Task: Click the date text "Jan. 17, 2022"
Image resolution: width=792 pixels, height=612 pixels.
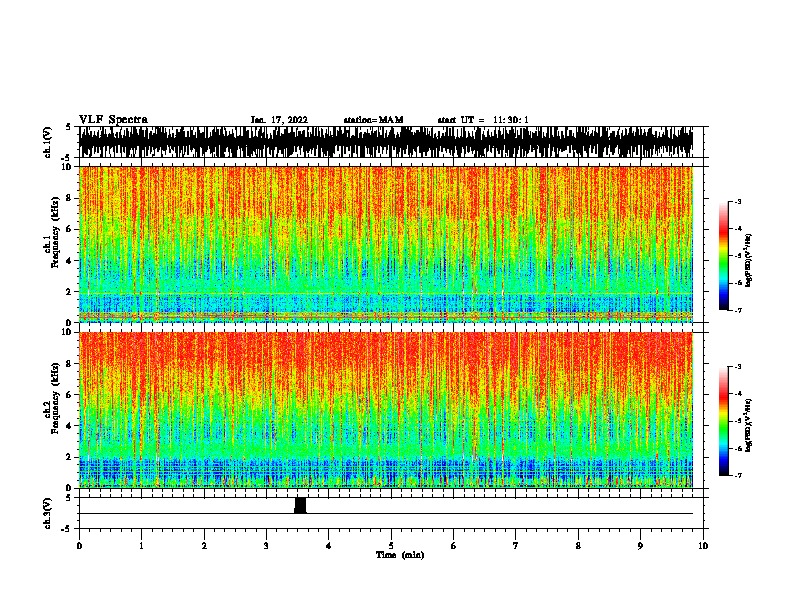Action: pyautogui.click(x=279, y=120)
